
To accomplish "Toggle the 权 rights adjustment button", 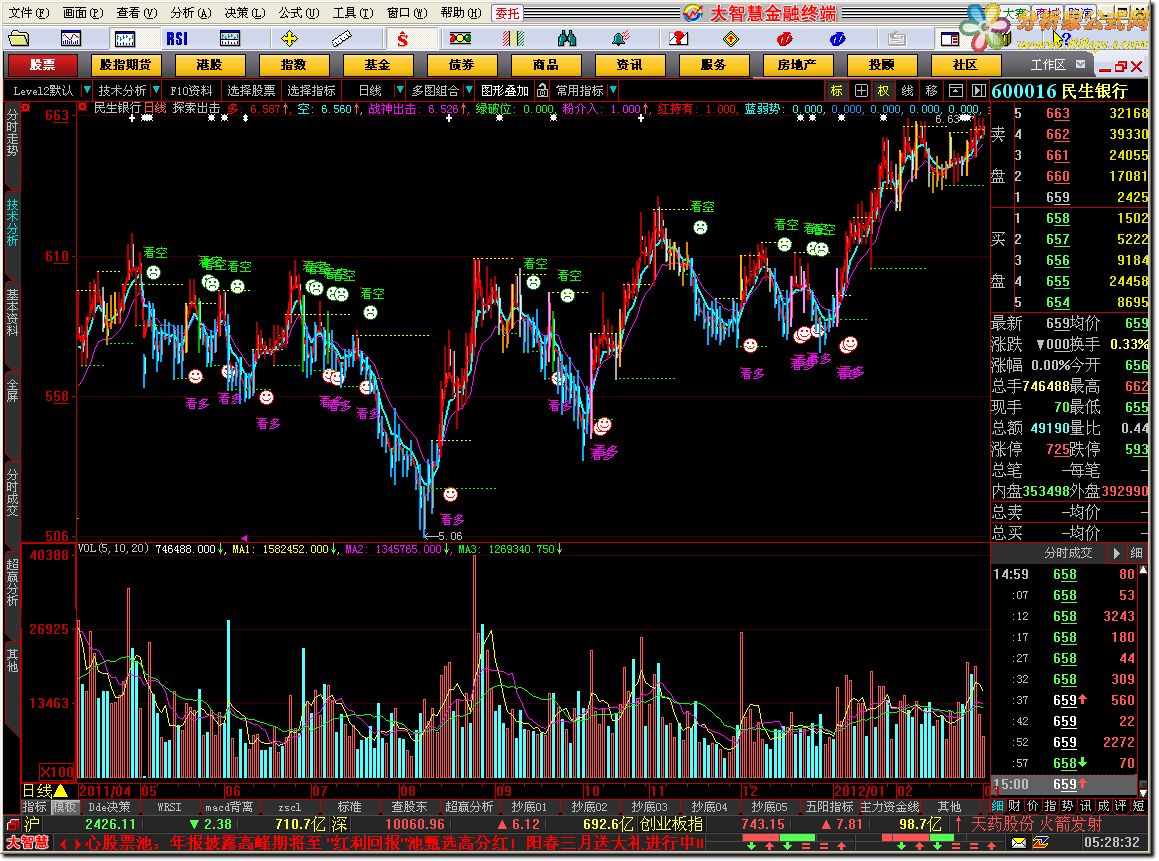I will pos(884,90).
